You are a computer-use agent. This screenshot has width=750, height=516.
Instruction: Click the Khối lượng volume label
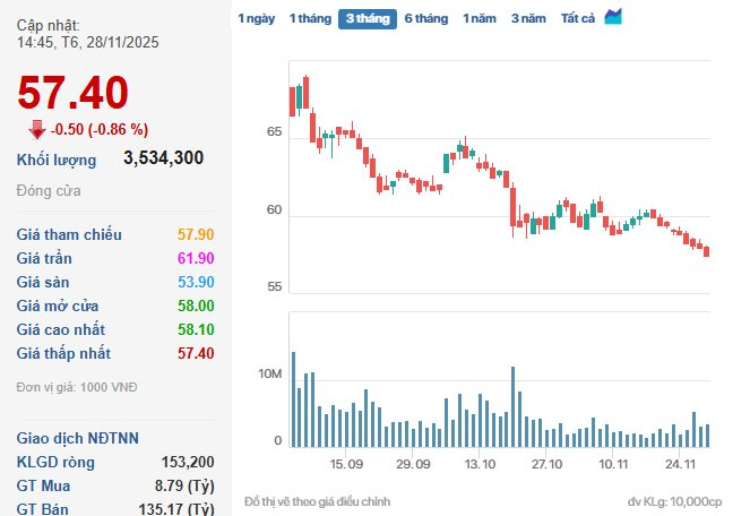(57, 160)
